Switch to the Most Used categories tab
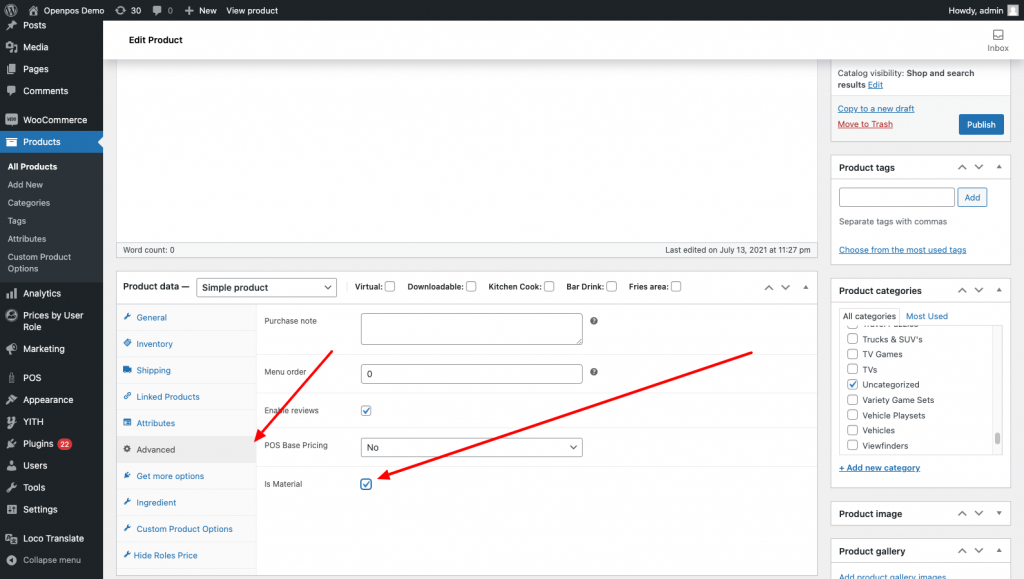Image resolution: width=1024 pixels, height=579 pixels. coord(926,315)
